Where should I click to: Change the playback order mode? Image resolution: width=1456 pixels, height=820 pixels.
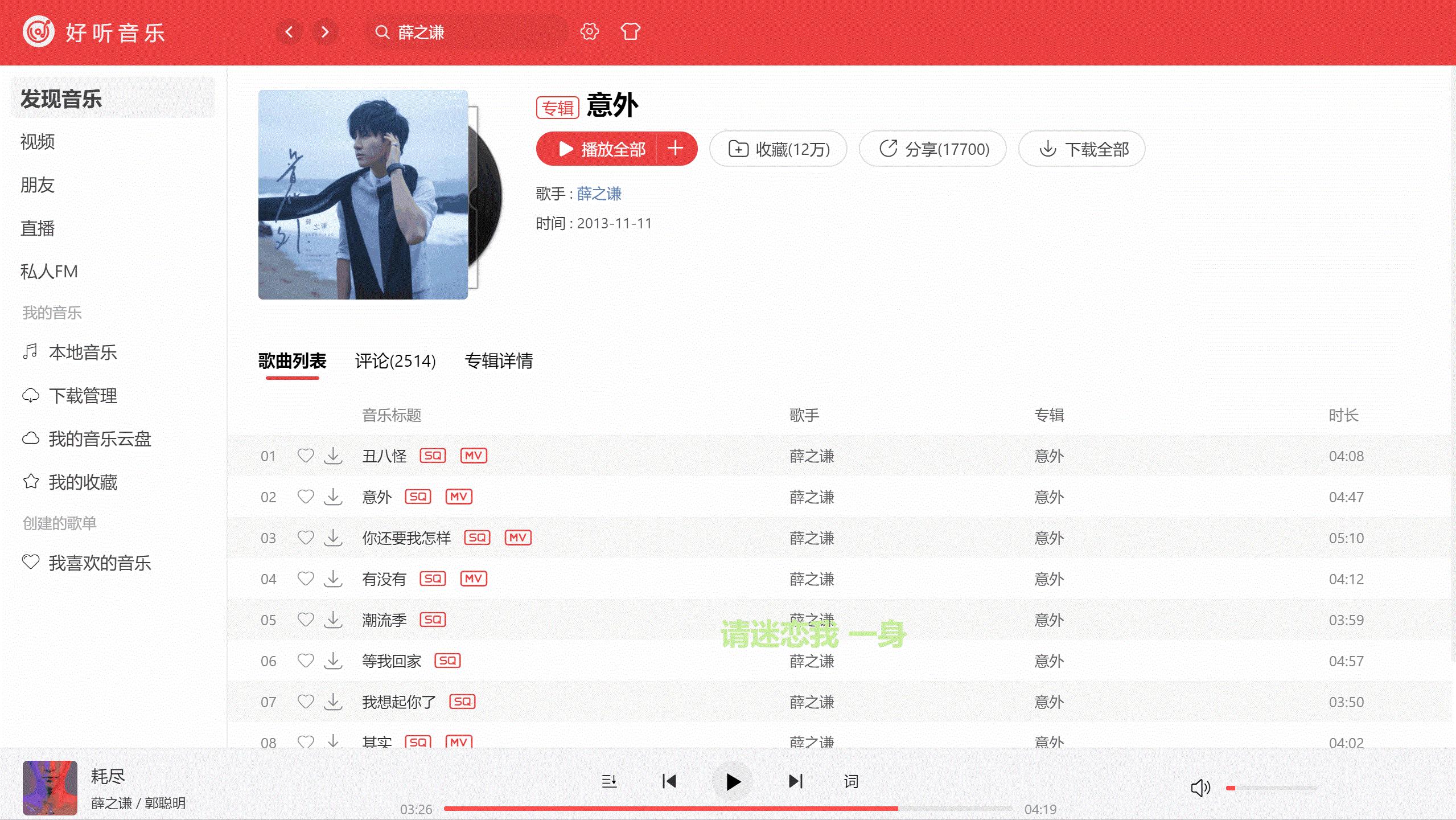(x=610, y=781)
